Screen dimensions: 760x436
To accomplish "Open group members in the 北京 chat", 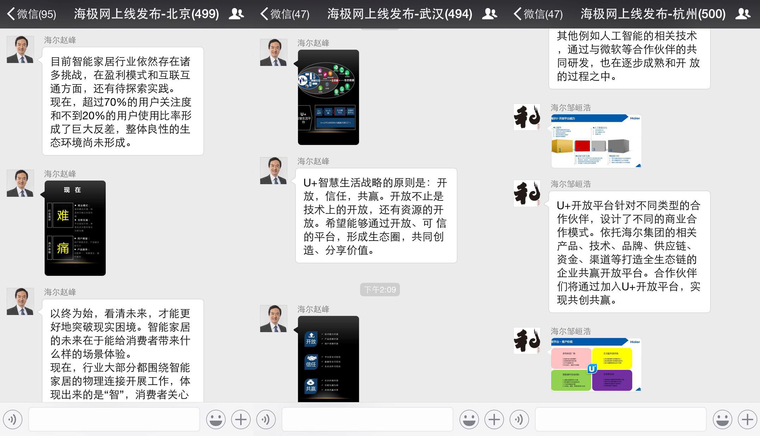I will pyautogui.click(x=235, y=14).
